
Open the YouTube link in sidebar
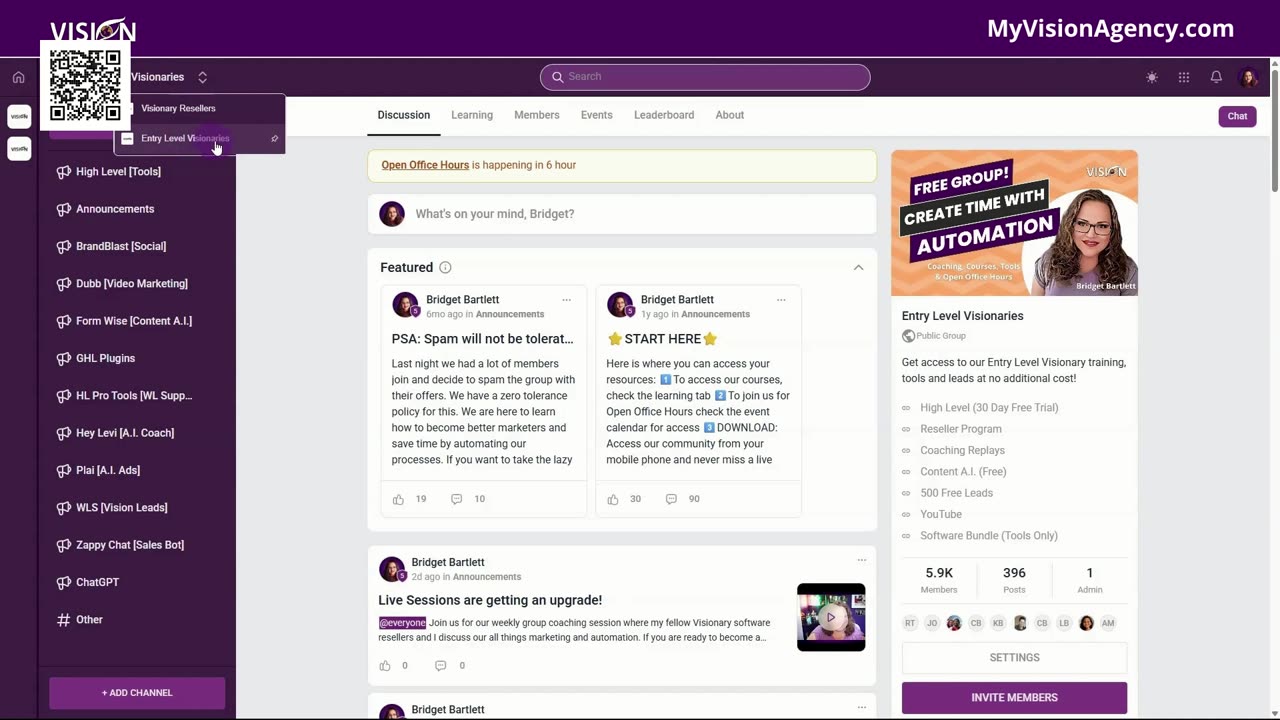click(941, 514)
